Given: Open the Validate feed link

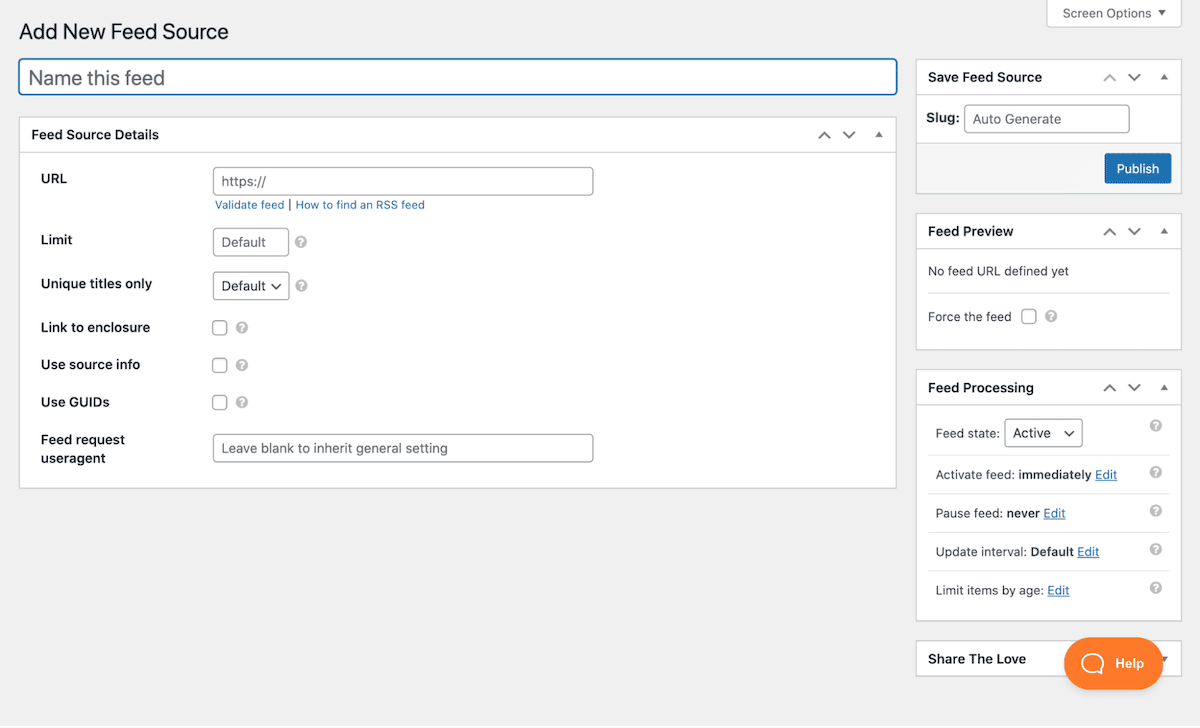Looking at the screenshot, I should pos(249,205).
